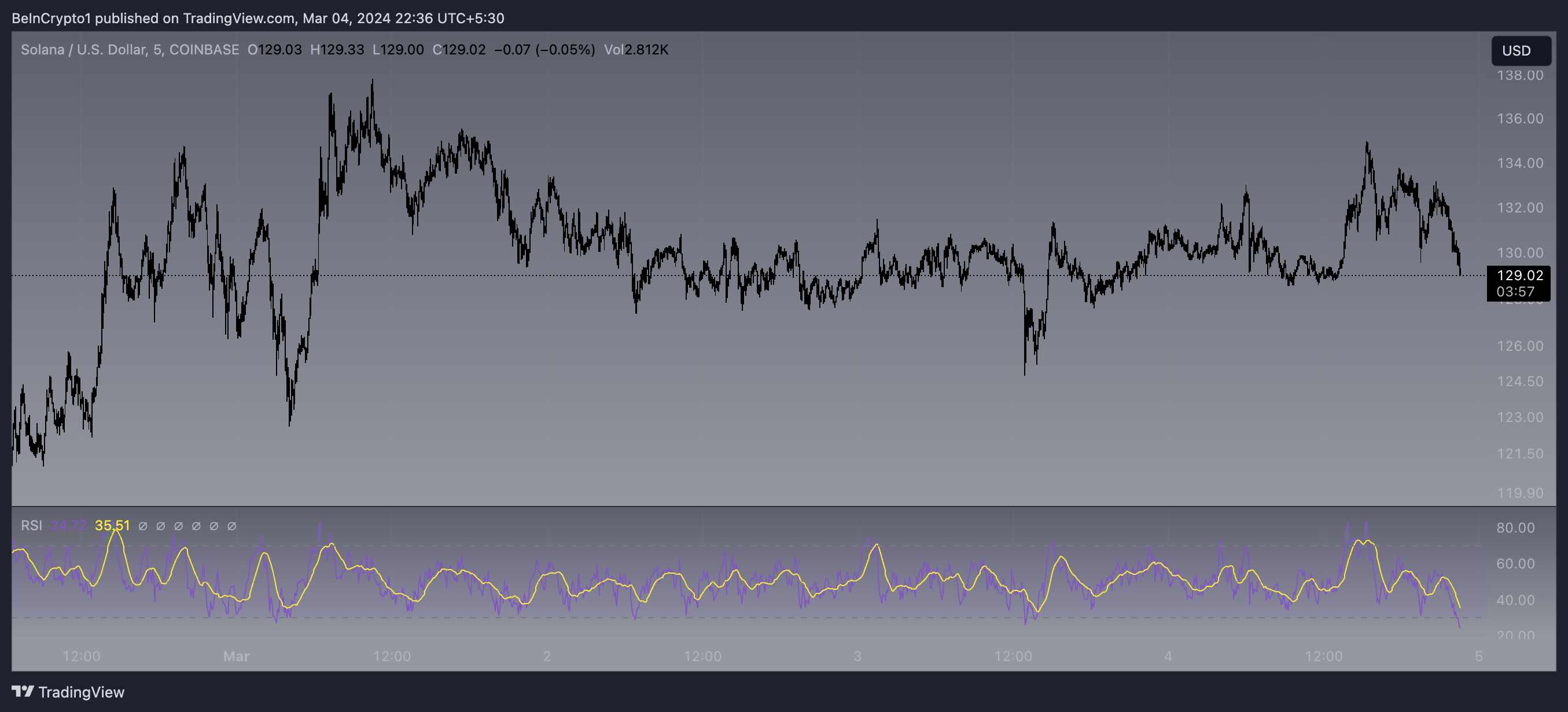This screenshot has width=1568, height=712.
Task: Click the yellow RSI-MA value 35.51
Action: coord(112,525)
